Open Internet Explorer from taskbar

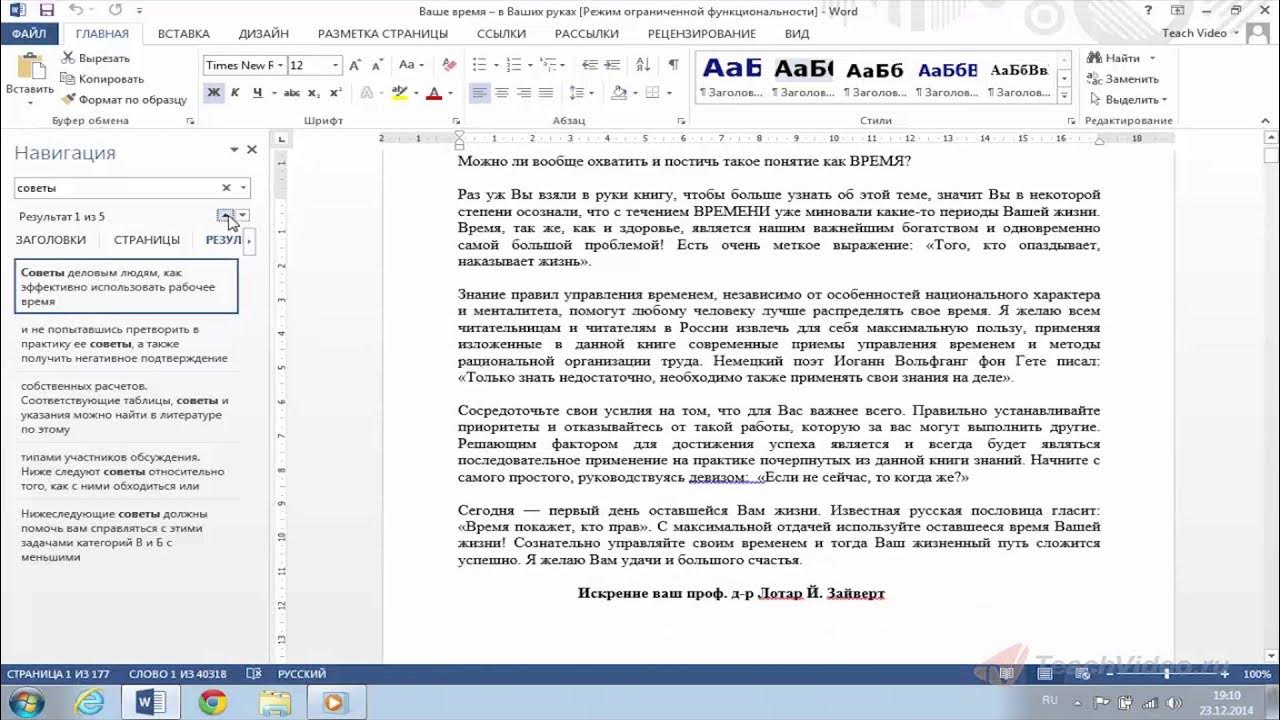click(90, 702)
